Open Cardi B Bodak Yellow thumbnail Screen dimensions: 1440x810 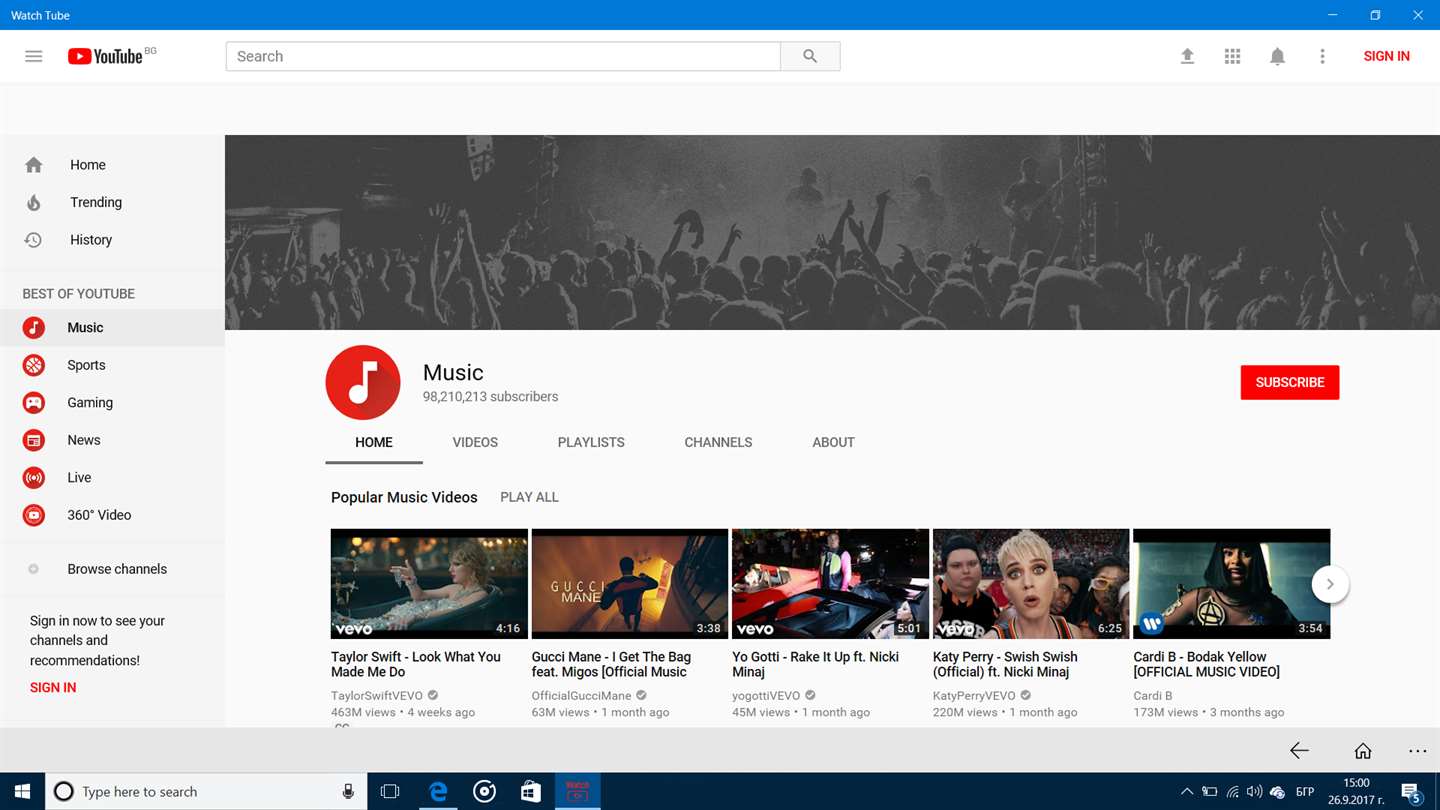(x=1231, y=584)
